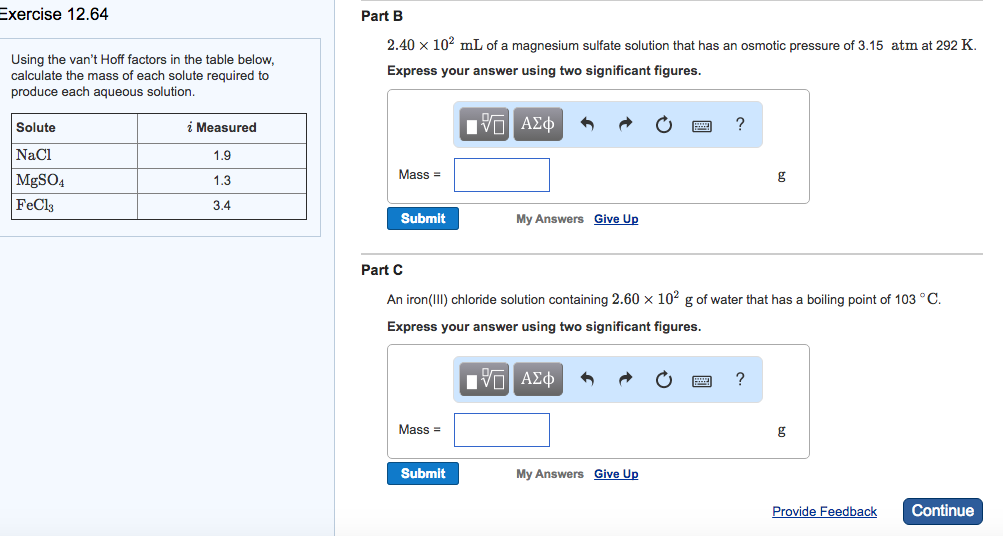Redo entry in Part C toolbar
The width and height of the screenshot is (1003, 536).
click(626, 380)
